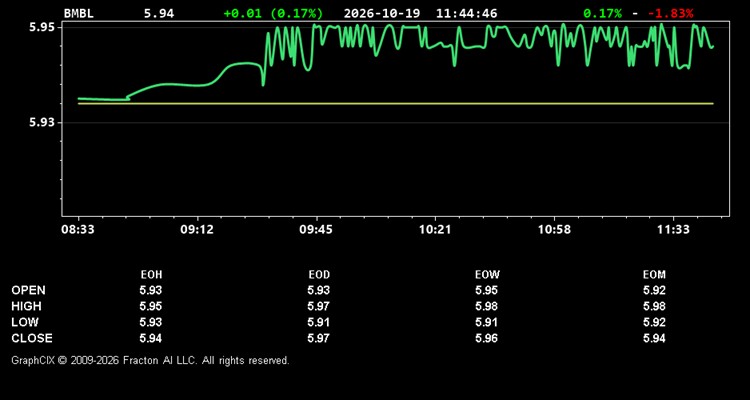Click the LOW row label
The height and width of the screenshot is (400, 750).
[25, 322]
